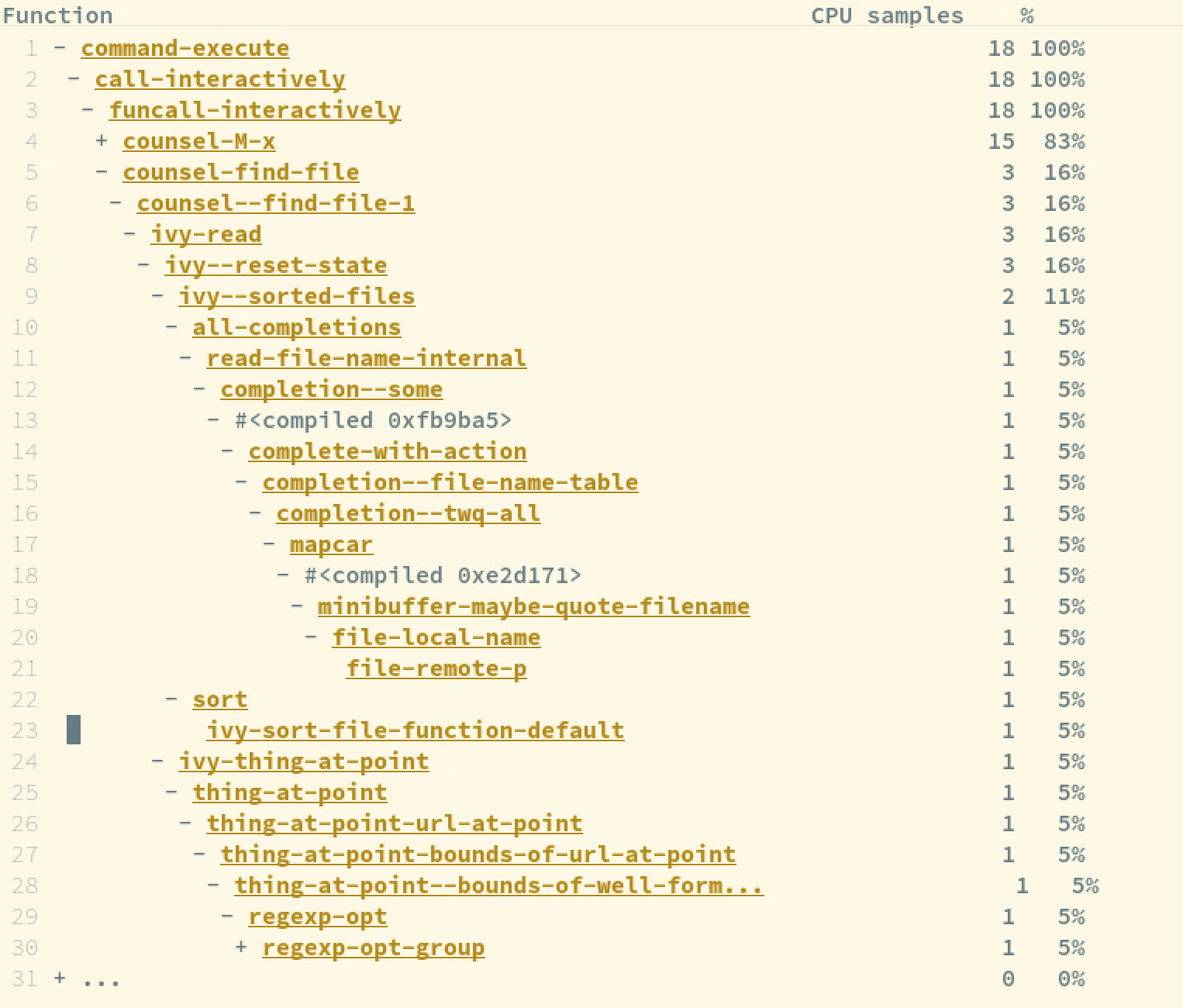
Task: Collapse the mapcar subtree
Action: point(267,544)
